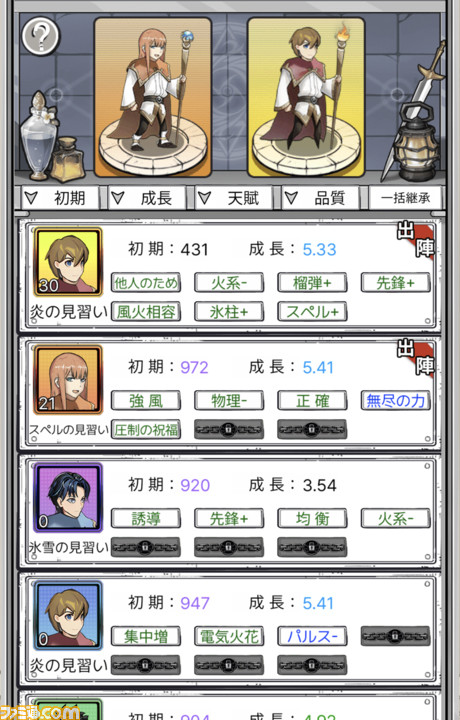Click the locked skill slot beside パルス-
Image resolution: width=460 pixels, height=720 pixels.
395,636
